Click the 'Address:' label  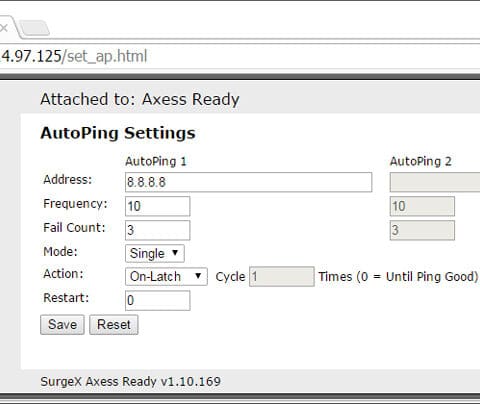[x=68, y=180]
